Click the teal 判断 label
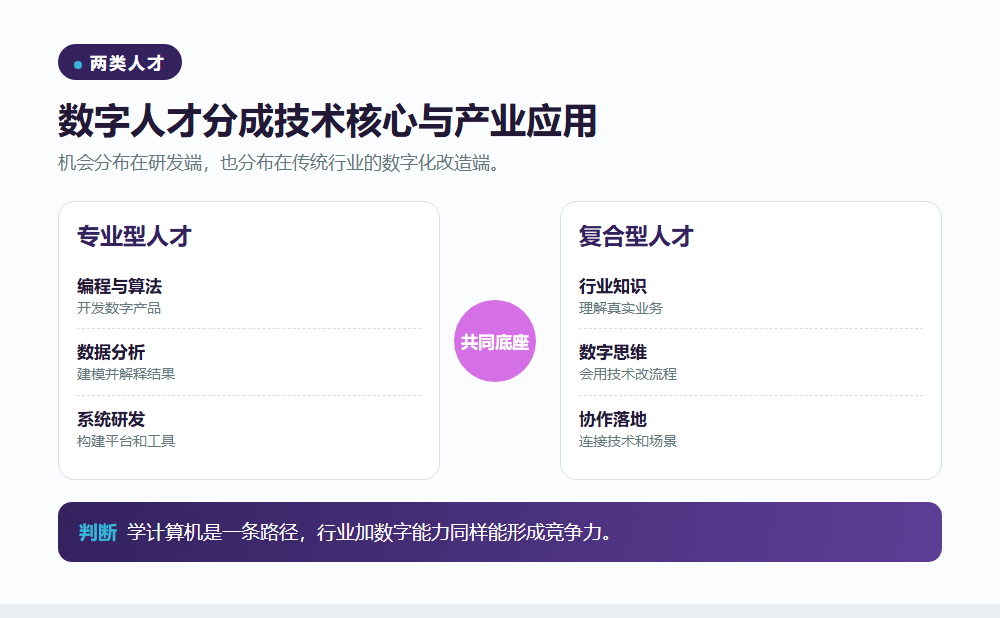The width and height of the screenshot is (1000, 618). (x=98, y=532)
